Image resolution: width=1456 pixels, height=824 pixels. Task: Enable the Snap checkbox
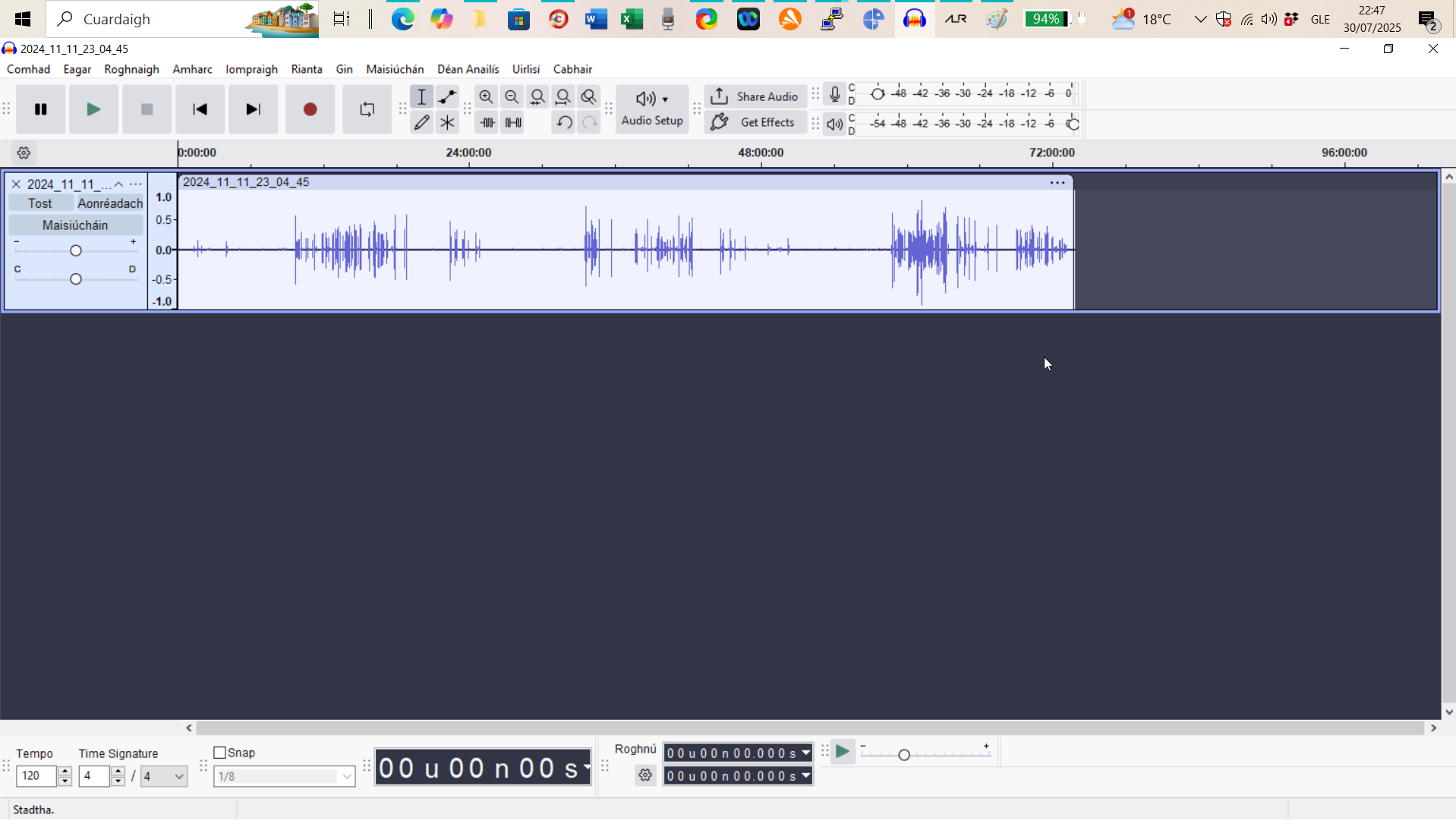click(220, 752)
